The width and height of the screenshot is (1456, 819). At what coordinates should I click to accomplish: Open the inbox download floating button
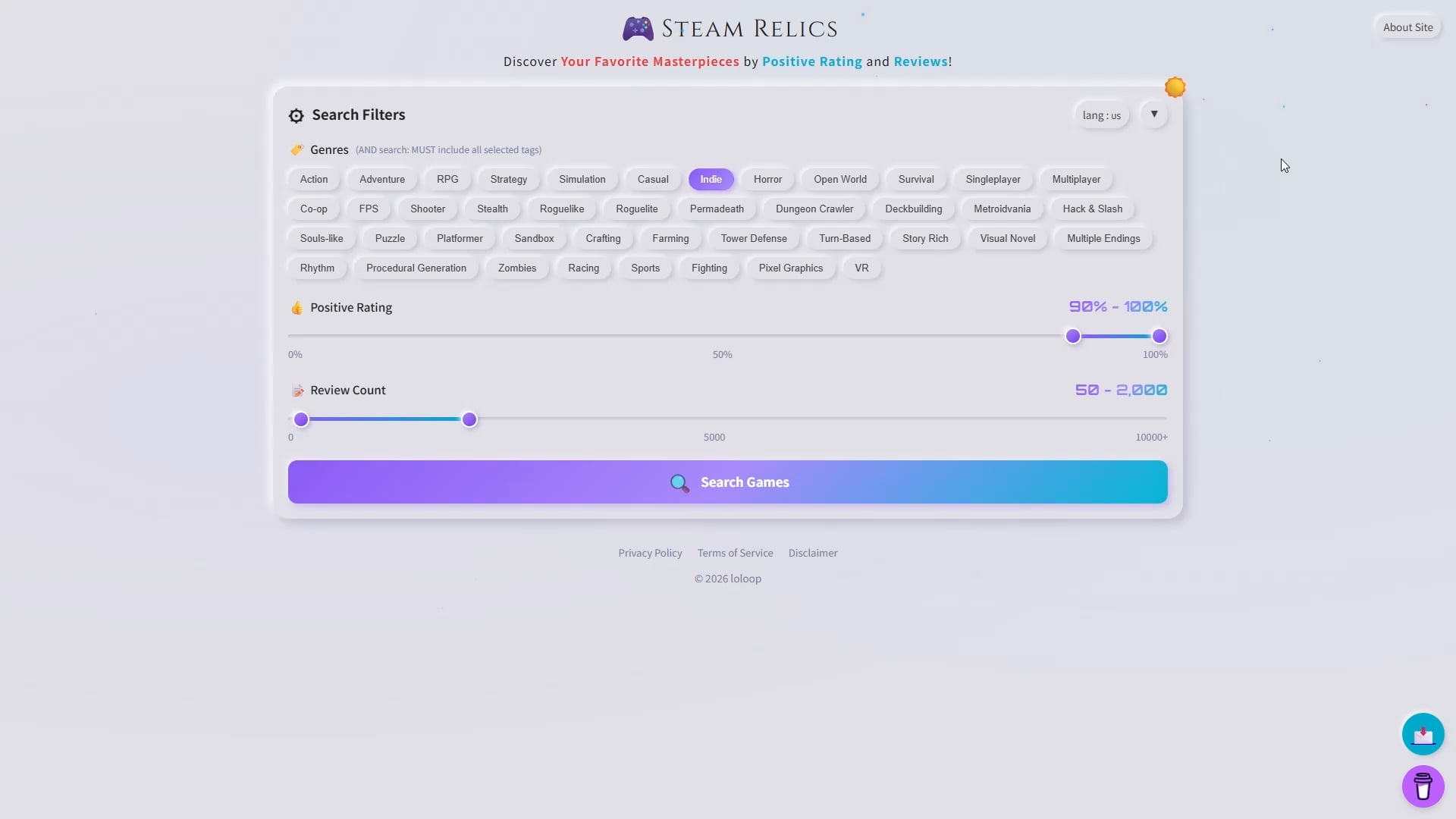[1423, 733]
